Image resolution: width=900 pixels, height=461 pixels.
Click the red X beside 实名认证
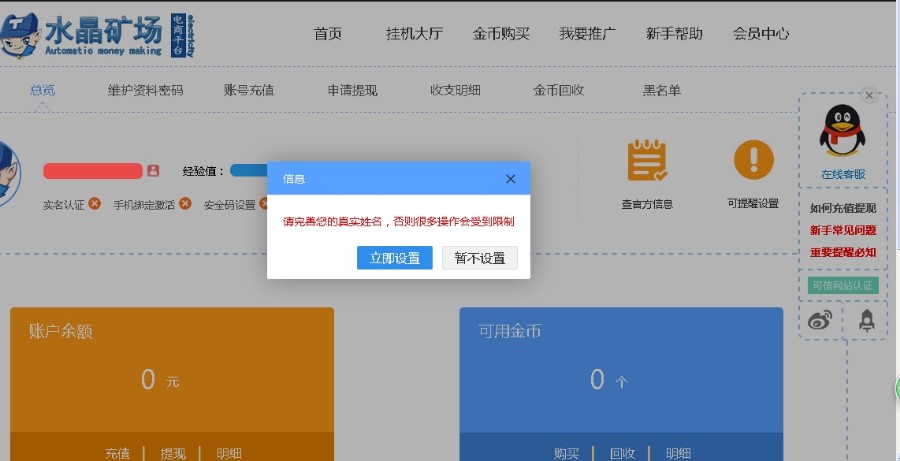click(x=95, y=203)
